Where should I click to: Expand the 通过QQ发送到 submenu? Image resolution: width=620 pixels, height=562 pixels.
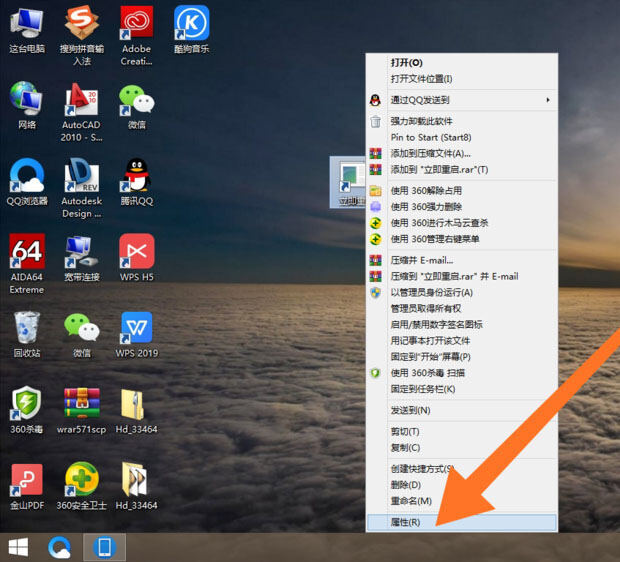[461, 100]
